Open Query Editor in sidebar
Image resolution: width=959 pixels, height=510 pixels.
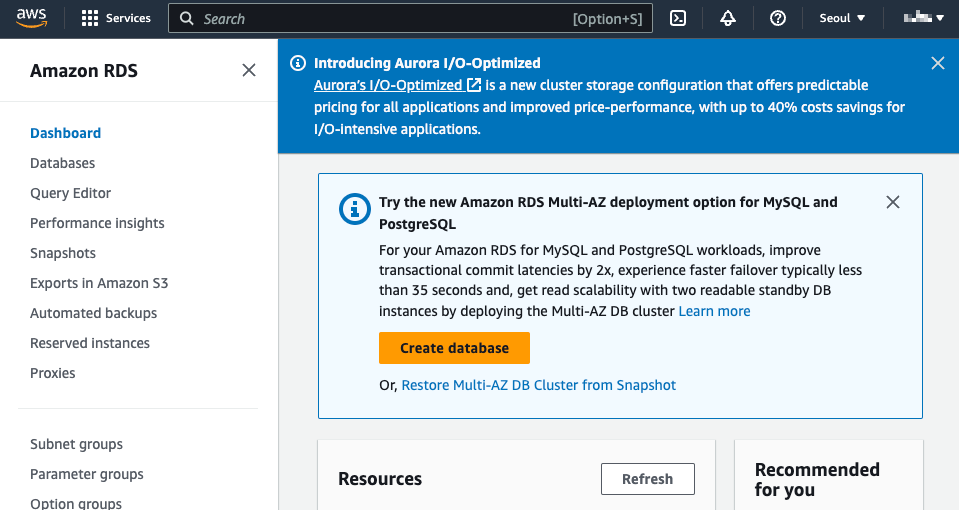pyautogui.click(x=70, y=193)
